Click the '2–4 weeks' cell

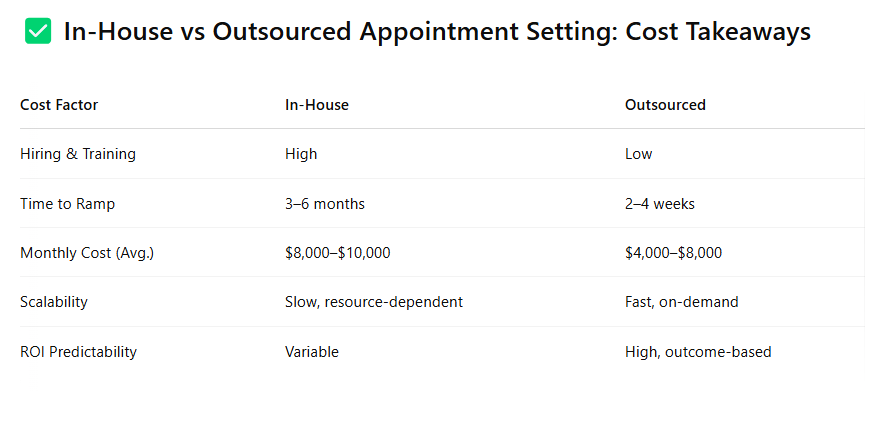(660, 203)
